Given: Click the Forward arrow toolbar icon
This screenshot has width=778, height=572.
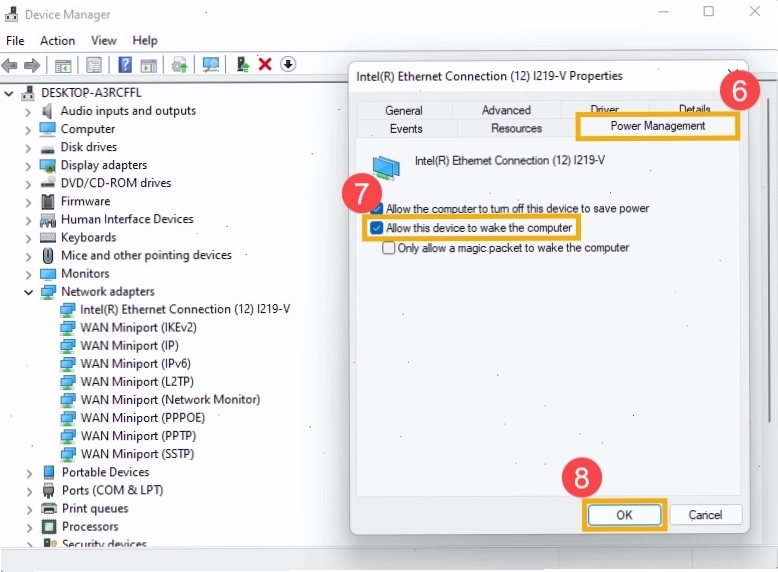Looking at the screenshot, I should (x=32, y=65).
